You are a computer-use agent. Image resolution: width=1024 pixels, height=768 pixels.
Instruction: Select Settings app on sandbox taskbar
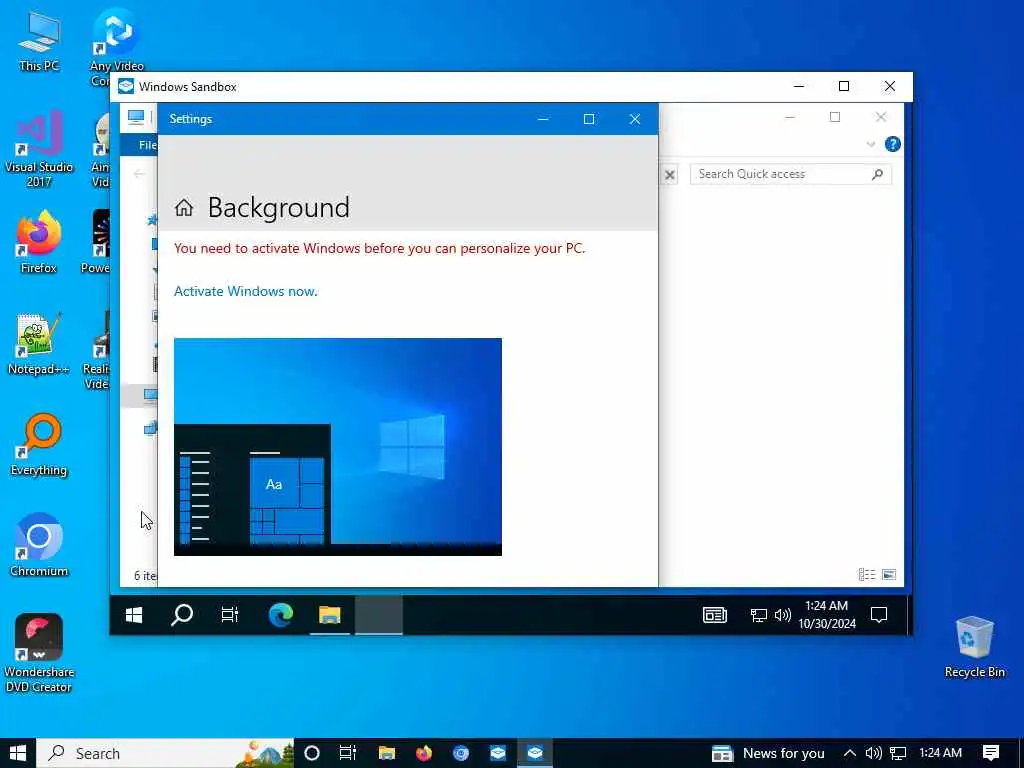pyautogui.click(x=379, y=615)
